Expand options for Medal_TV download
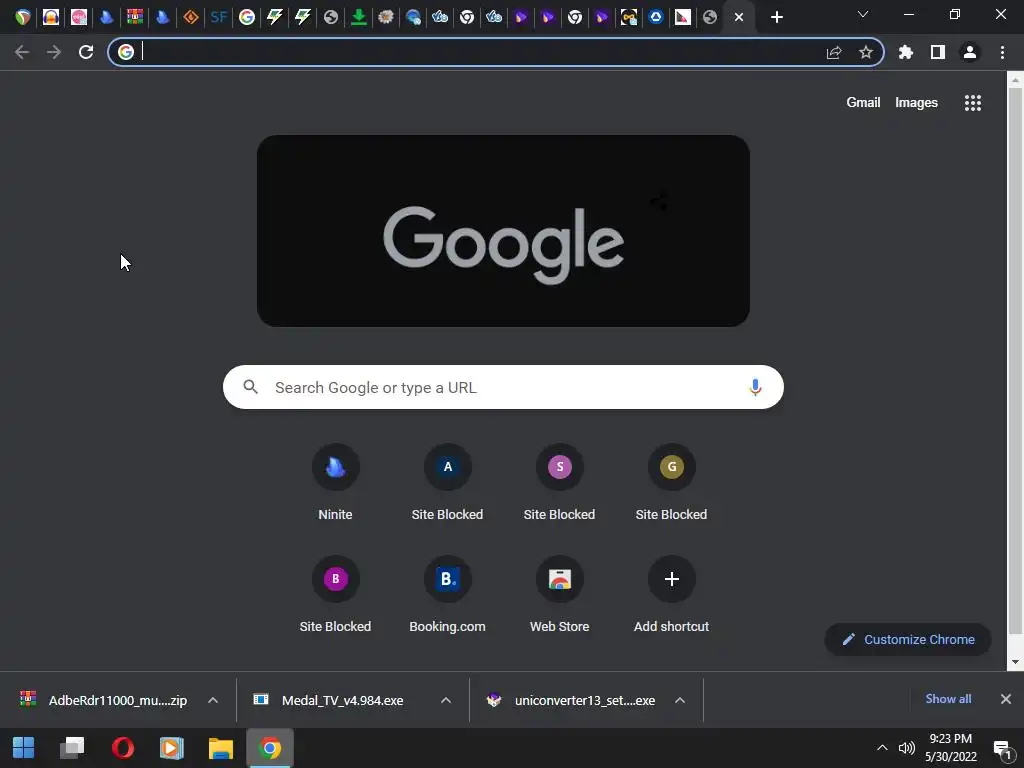Viewport: 1024px width, 768px height. 446,700
